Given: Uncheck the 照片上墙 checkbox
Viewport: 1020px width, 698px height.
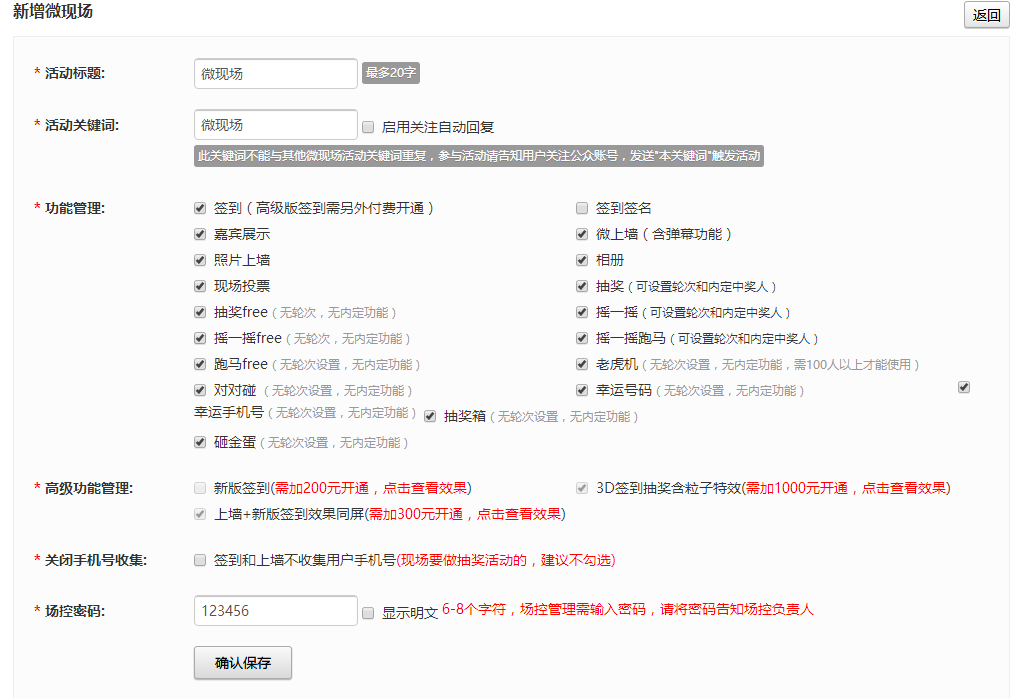Looking at the screenshot, I should (200, 260).
